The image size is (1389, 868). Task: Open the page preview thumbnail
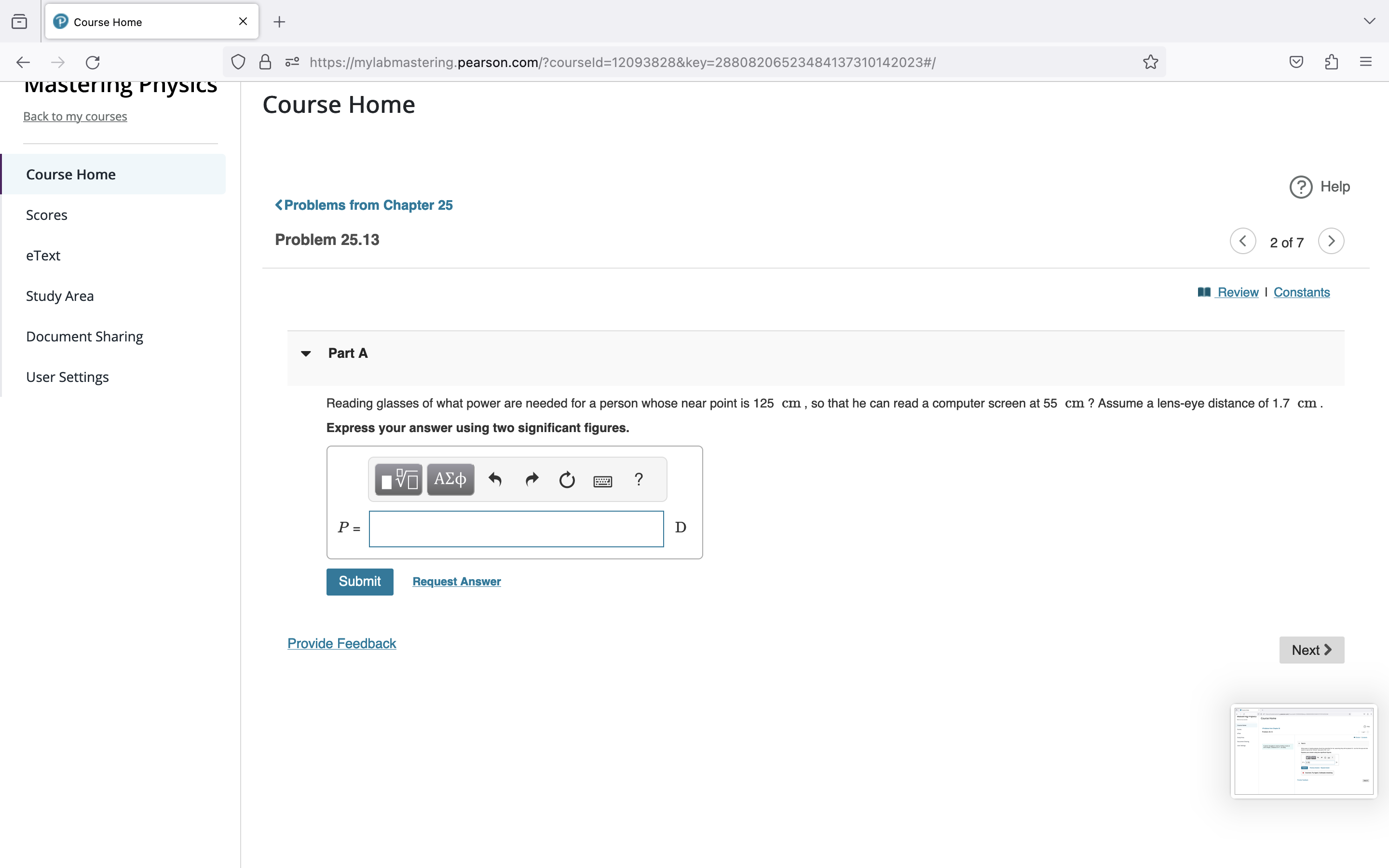pos(1304,750)
